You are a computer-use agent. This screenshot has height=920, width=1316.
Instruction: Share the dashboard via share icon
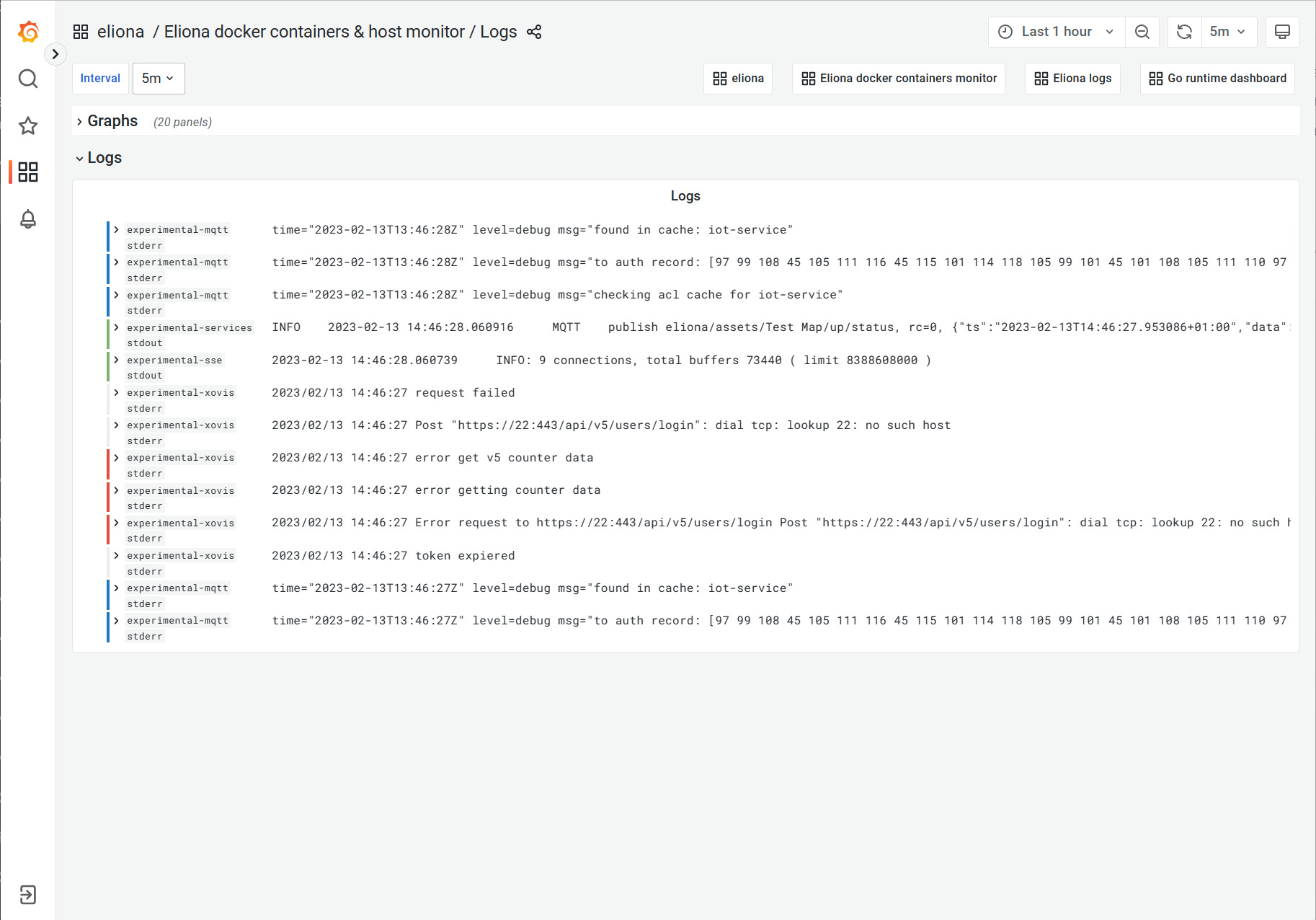(x=534, y=32)
